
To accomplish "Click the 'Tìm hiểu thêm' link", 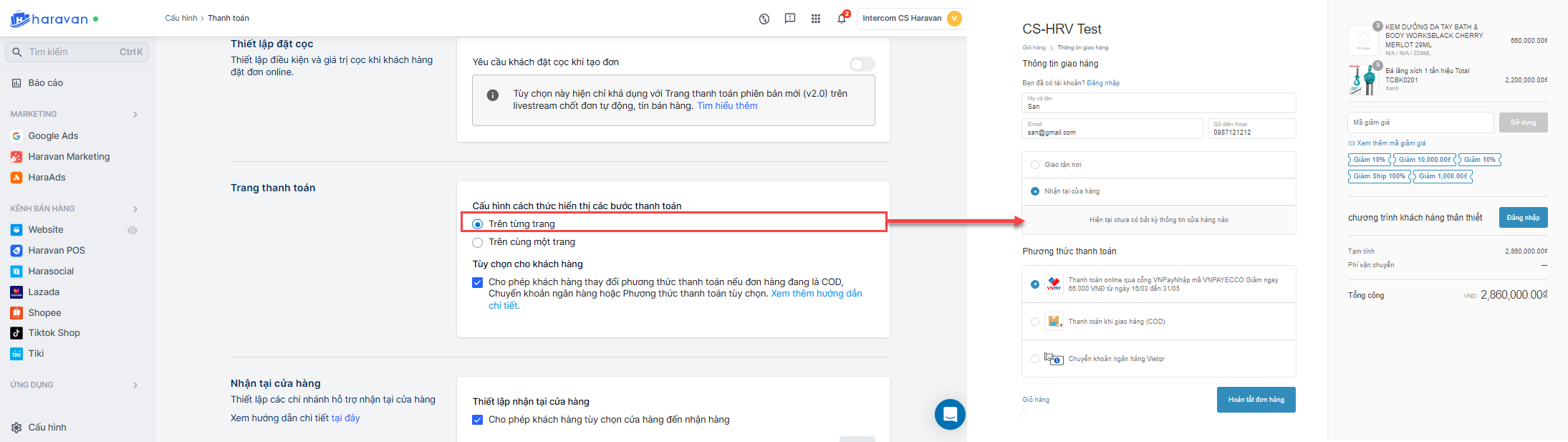I will [x=727, y=106].
